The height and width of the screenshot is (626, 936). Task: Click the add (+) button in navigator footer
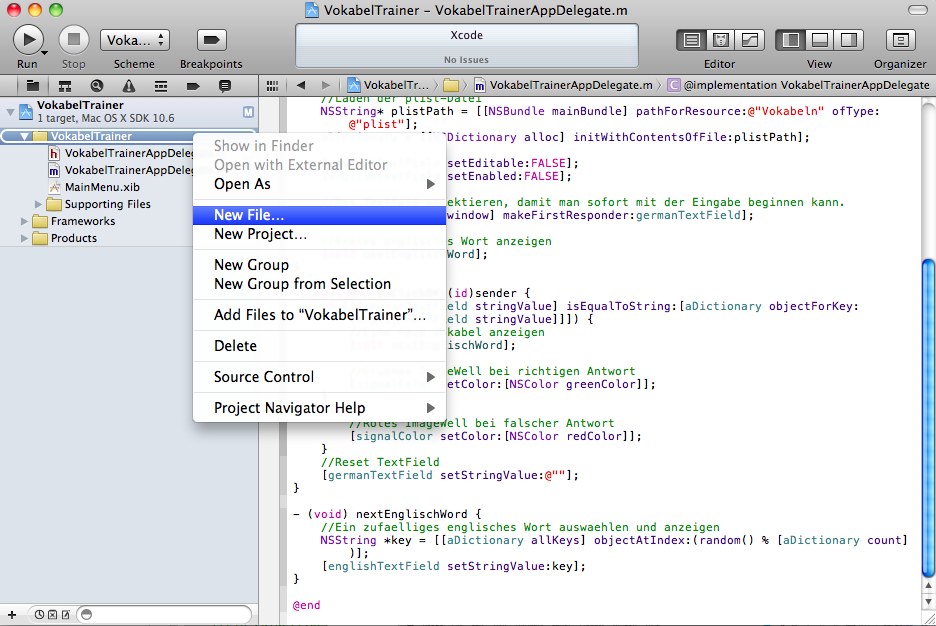pos(12,614)
